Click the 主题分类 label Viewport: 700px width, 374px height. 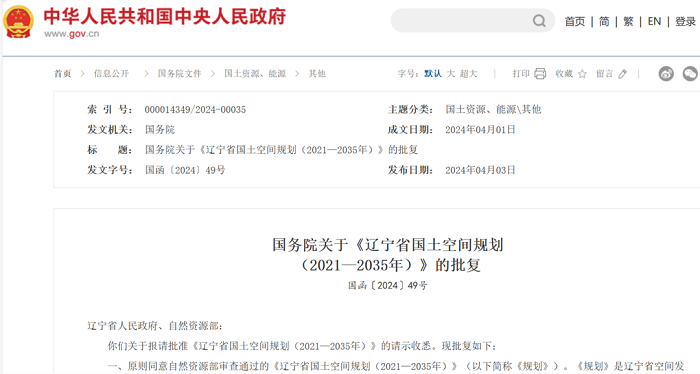(x=410, y=110)
